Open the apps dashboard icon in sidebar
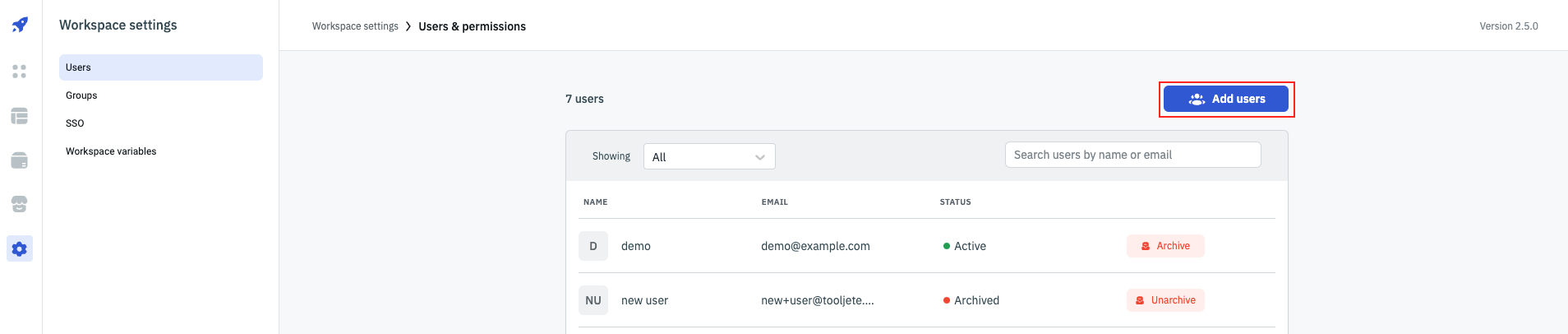The image size is (1568, 334). click(x=20, y=72)
